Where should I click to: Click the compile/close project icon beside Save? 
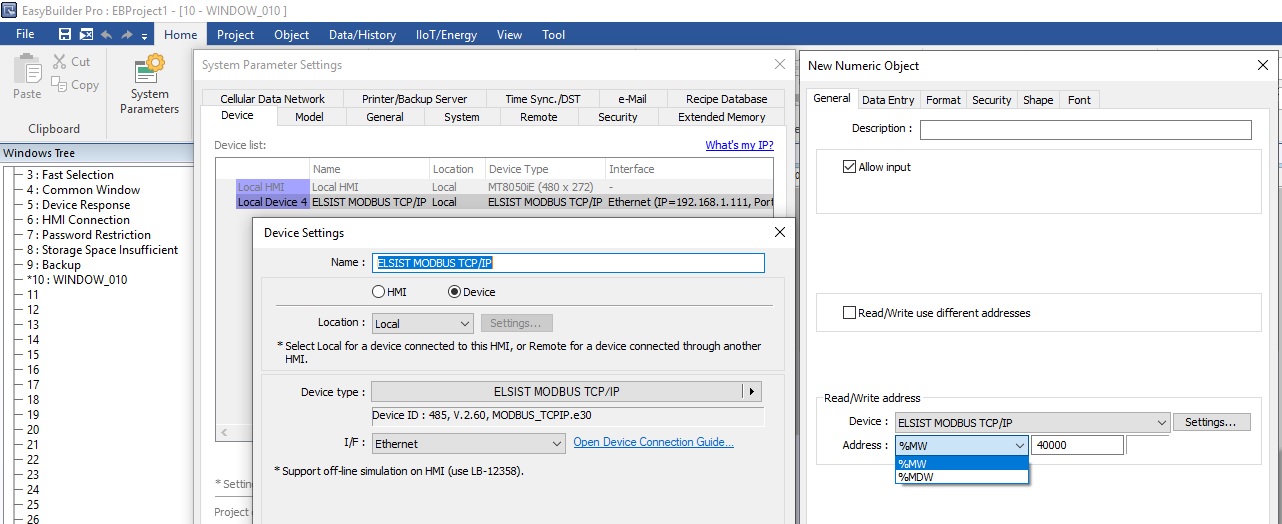[x=86, y=34]
